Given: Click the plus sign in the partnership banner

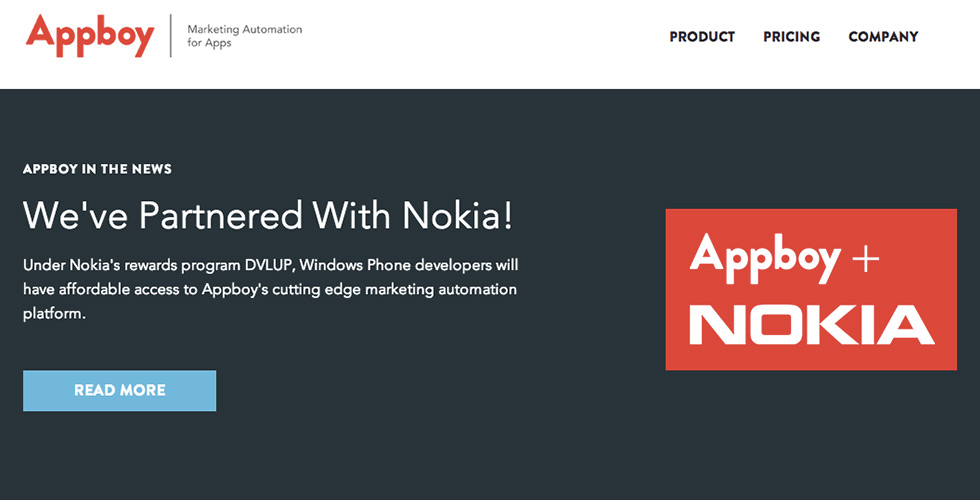Looking at the screenshot, I should (864, 259).
